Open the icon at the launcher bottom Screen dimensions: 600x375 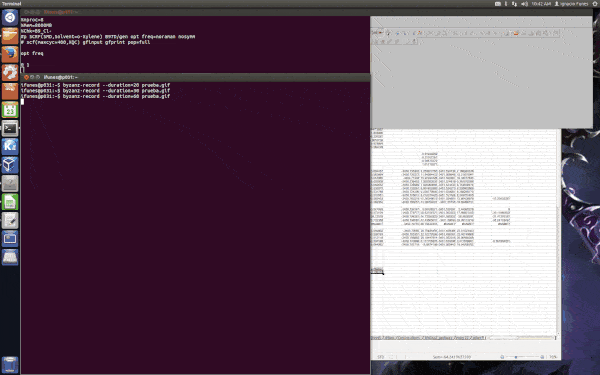pyautogui.click(x=10, y=365)
